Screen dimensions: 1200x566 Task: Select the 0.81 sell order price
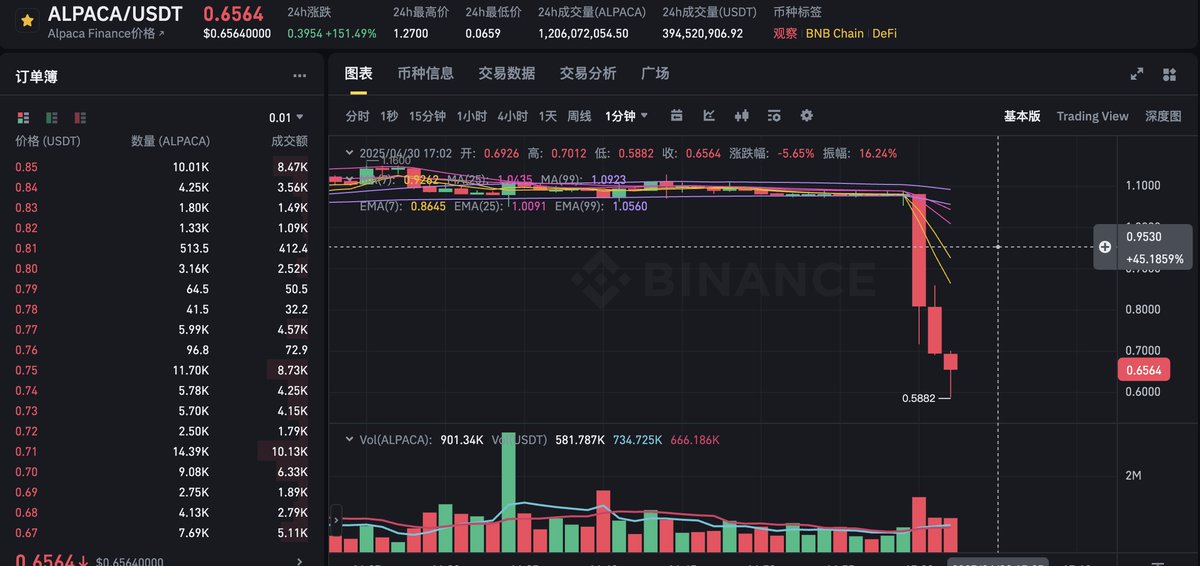(26, 248)
